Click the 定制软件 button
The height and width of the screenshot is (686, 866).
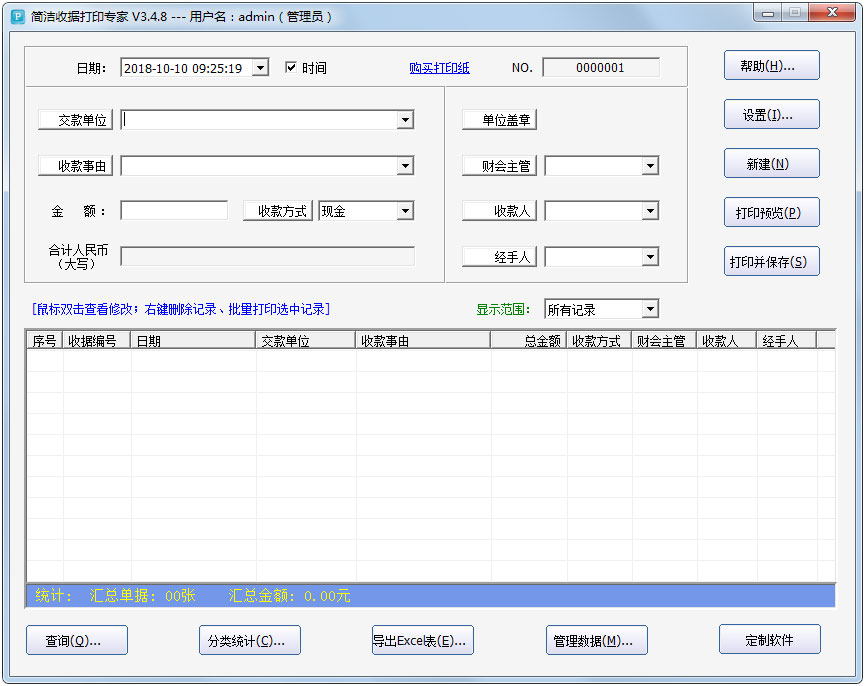[770, 640]
